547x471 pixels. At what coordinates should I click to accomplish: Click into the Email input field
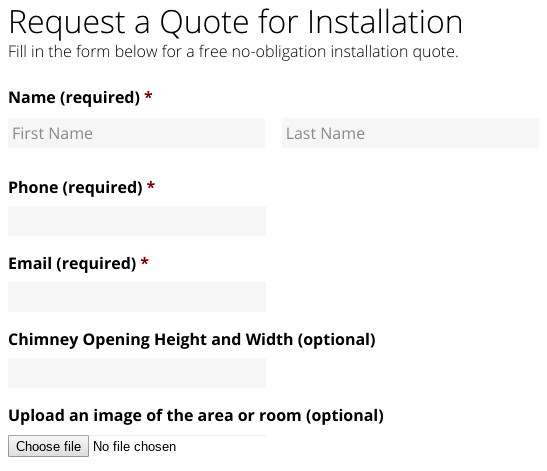tap(137, 297)
